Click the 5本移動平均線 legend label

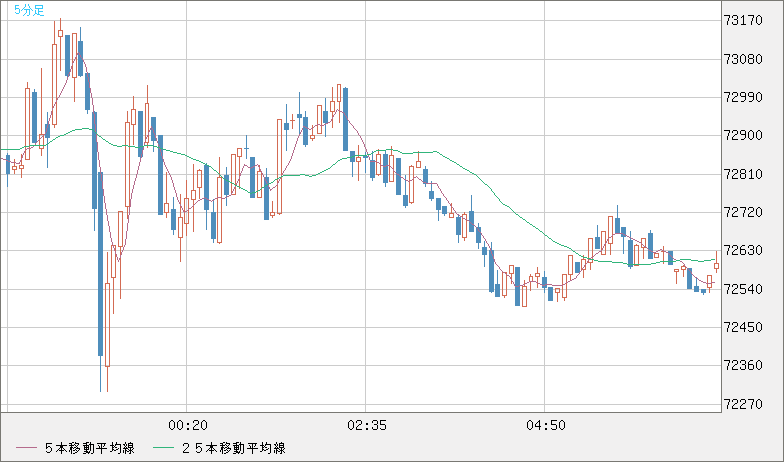(90, 448)
